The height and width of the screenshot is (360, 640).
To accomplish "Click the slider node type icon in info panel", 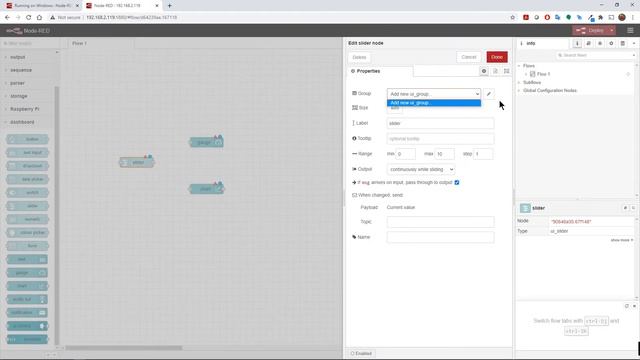I will click(x=525, y=208).
